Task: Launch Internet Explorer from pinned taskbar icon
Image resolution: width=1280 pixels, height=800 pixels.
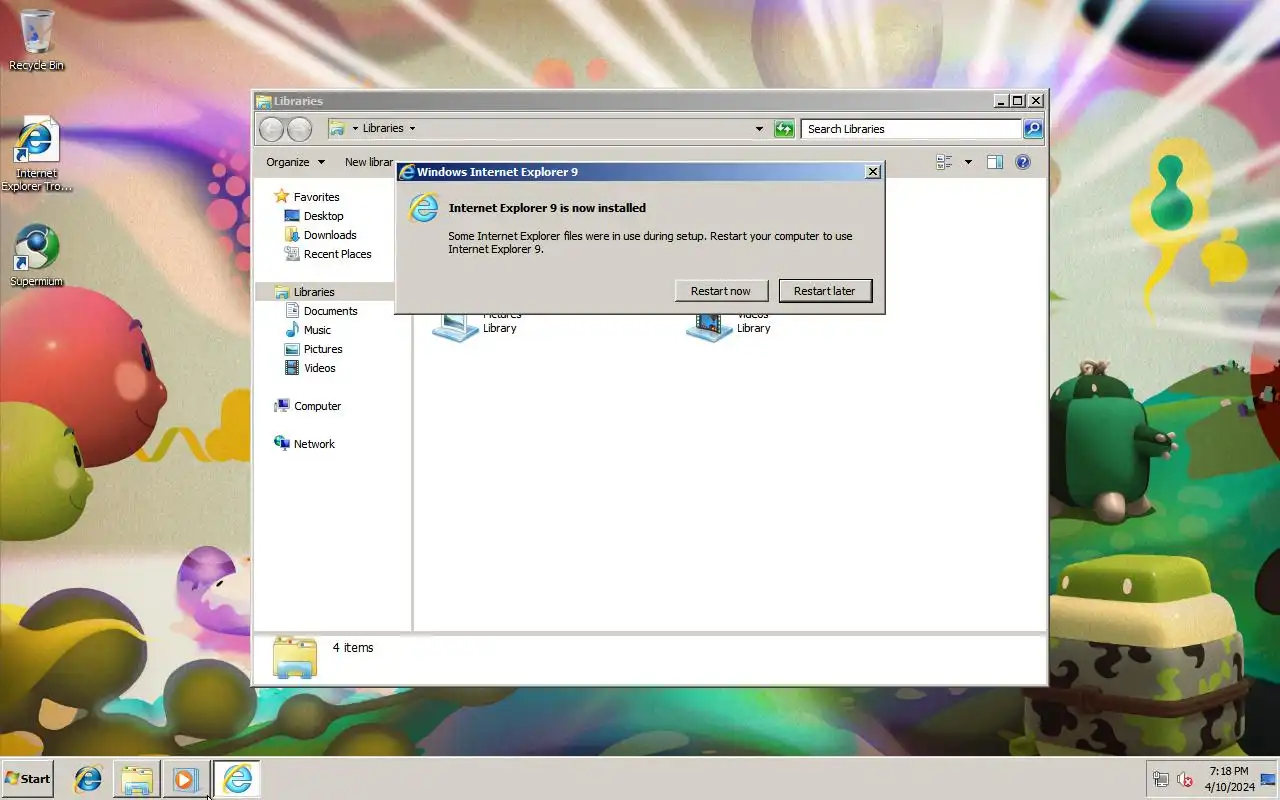Action: pos(88,779)
